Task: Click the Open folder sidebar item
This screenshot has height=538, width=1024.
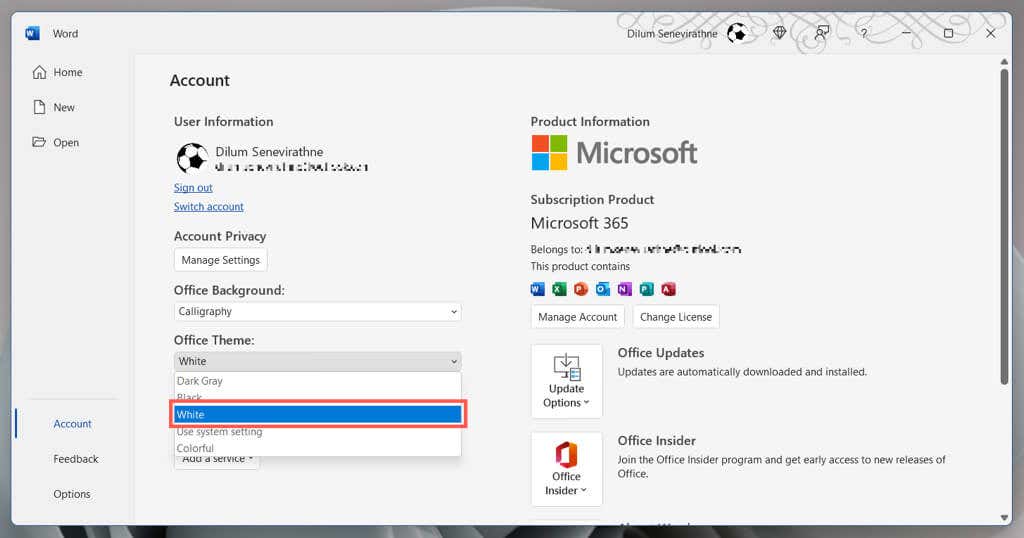Action: (66, 142)
